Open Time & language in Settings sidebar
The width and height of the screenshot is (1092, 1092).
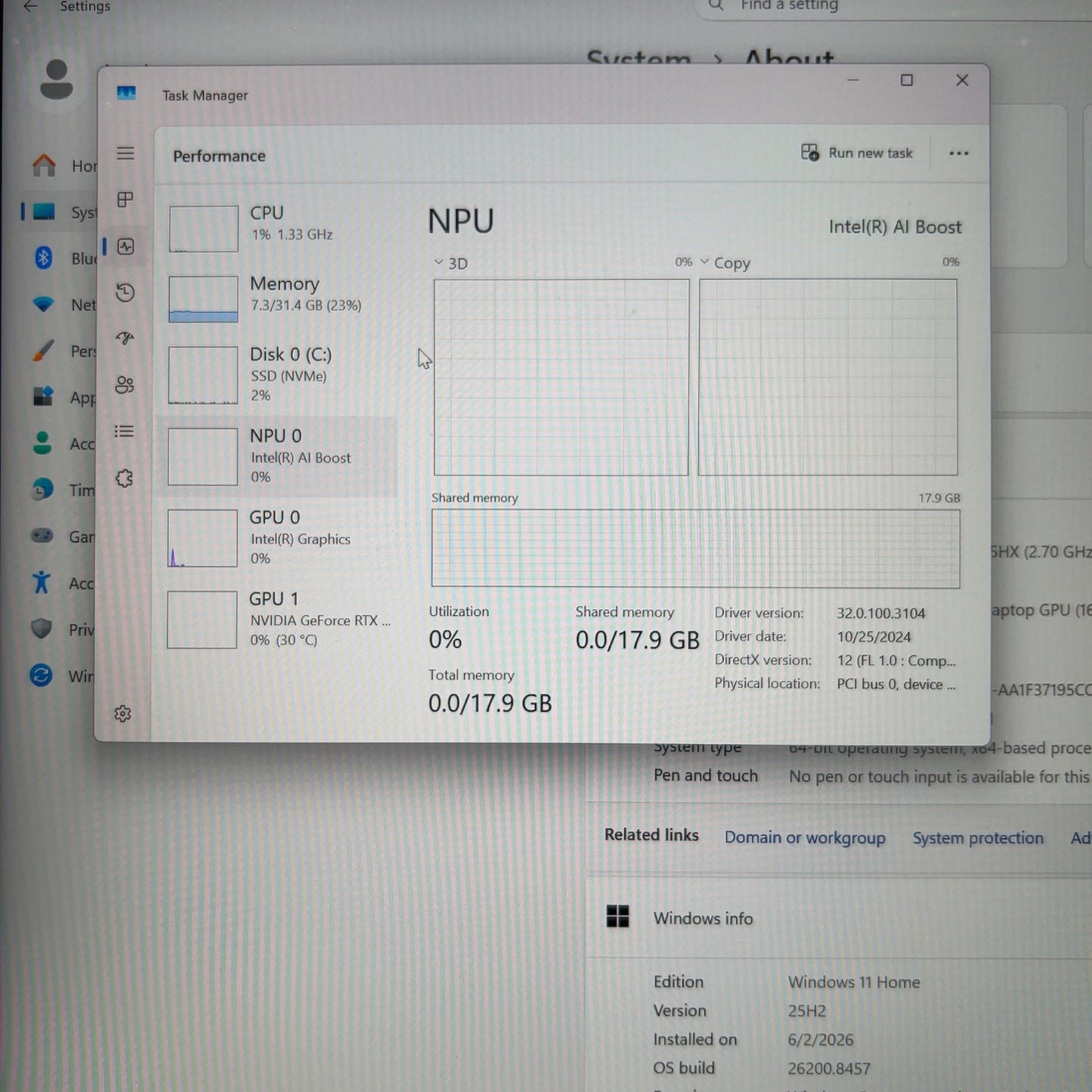pos(63,490)
